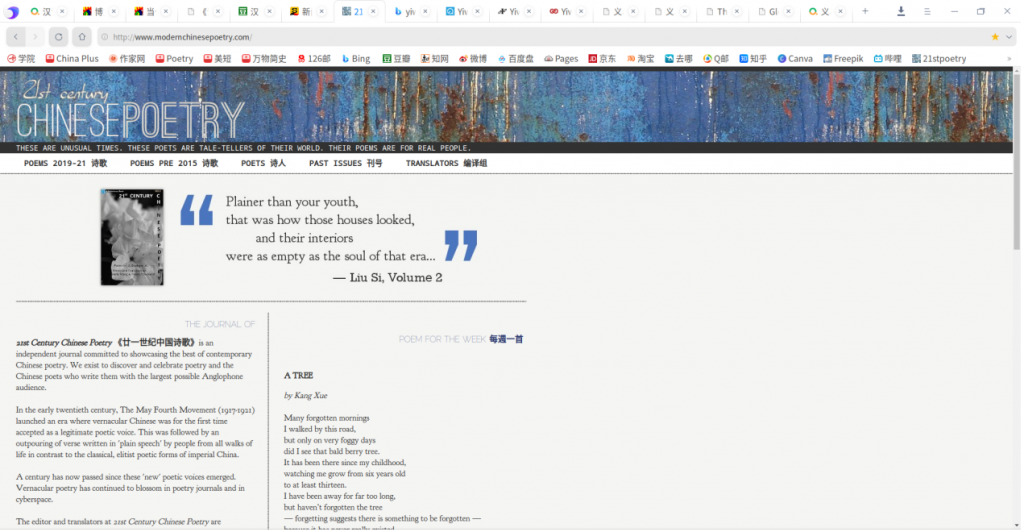
Task: Open the 万物简史 bookmark
Action: point(264,59)
